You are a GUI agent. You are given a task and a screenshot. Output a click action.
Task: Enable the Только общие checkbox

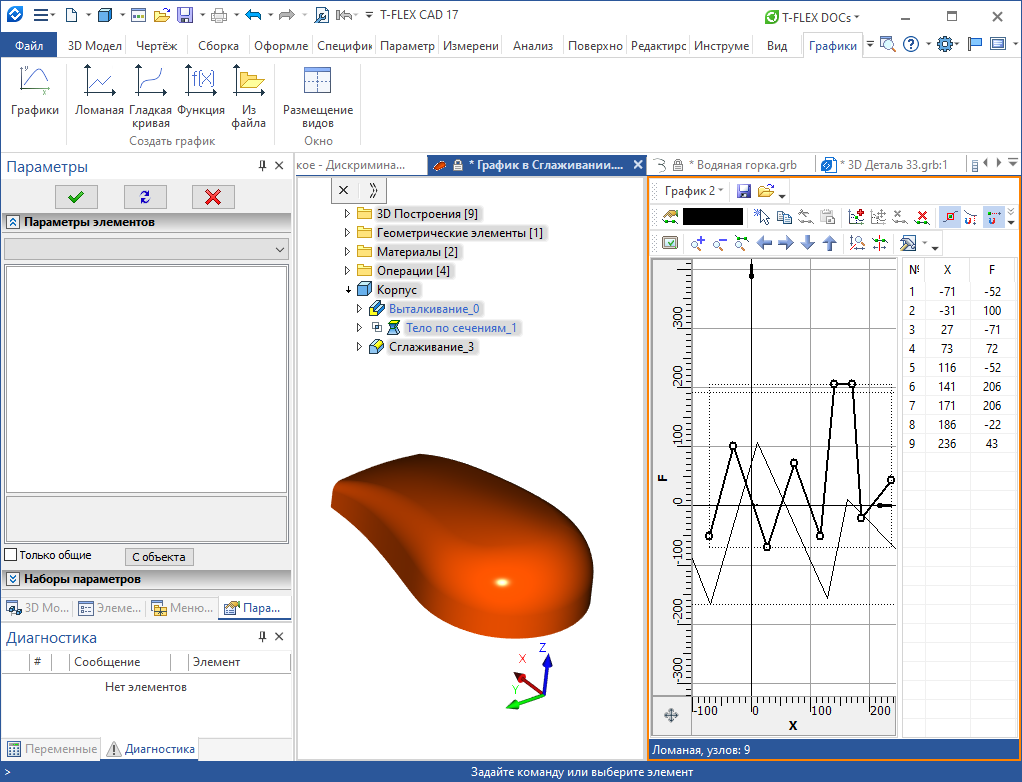point(9,556)
